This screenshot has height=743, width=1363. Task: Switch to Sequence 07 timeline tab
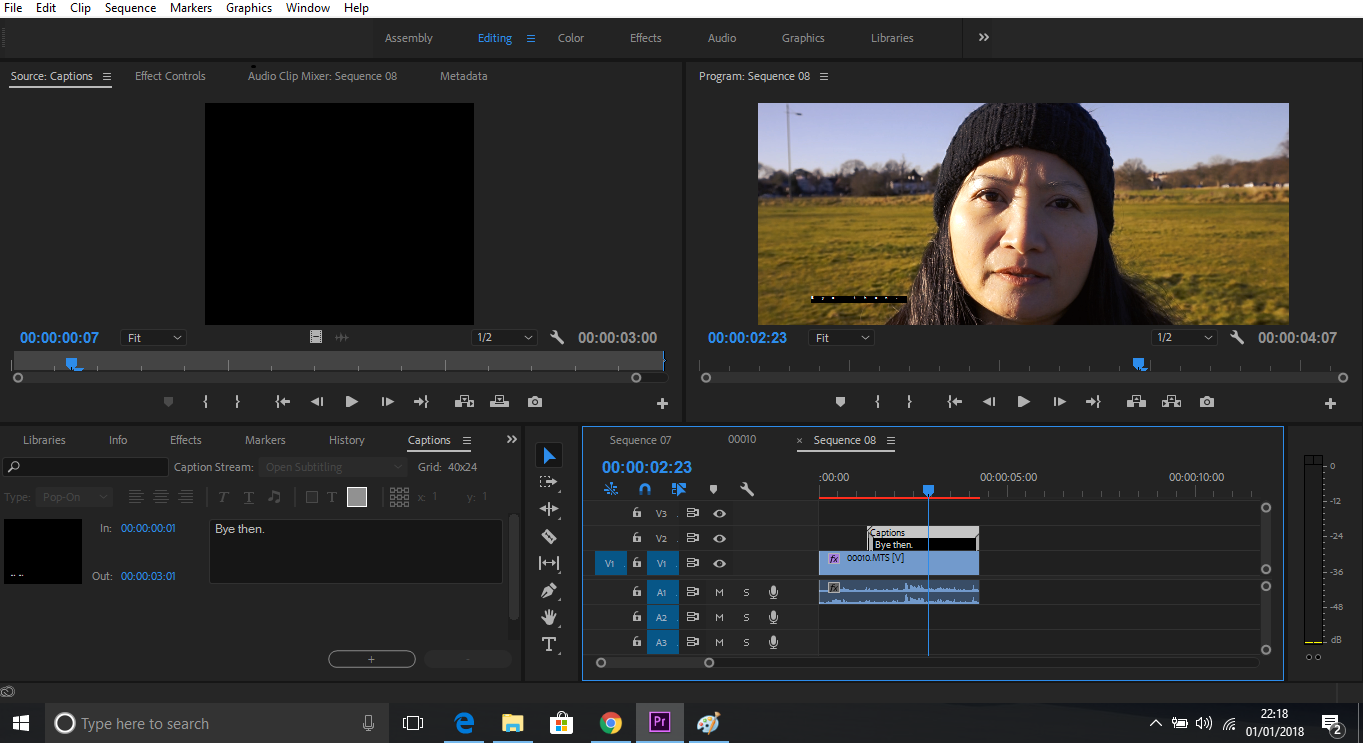[640, 440]
